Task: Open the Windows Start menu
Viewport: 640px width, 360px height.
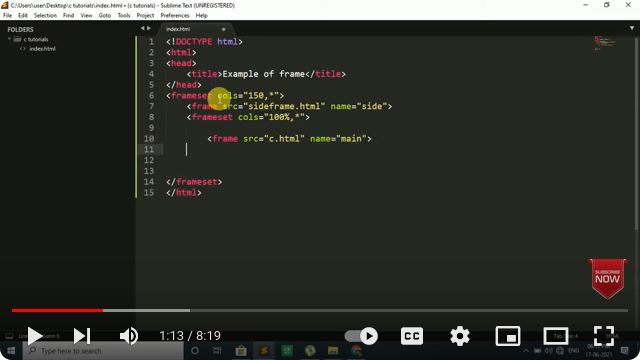Action: click(11, 351)
